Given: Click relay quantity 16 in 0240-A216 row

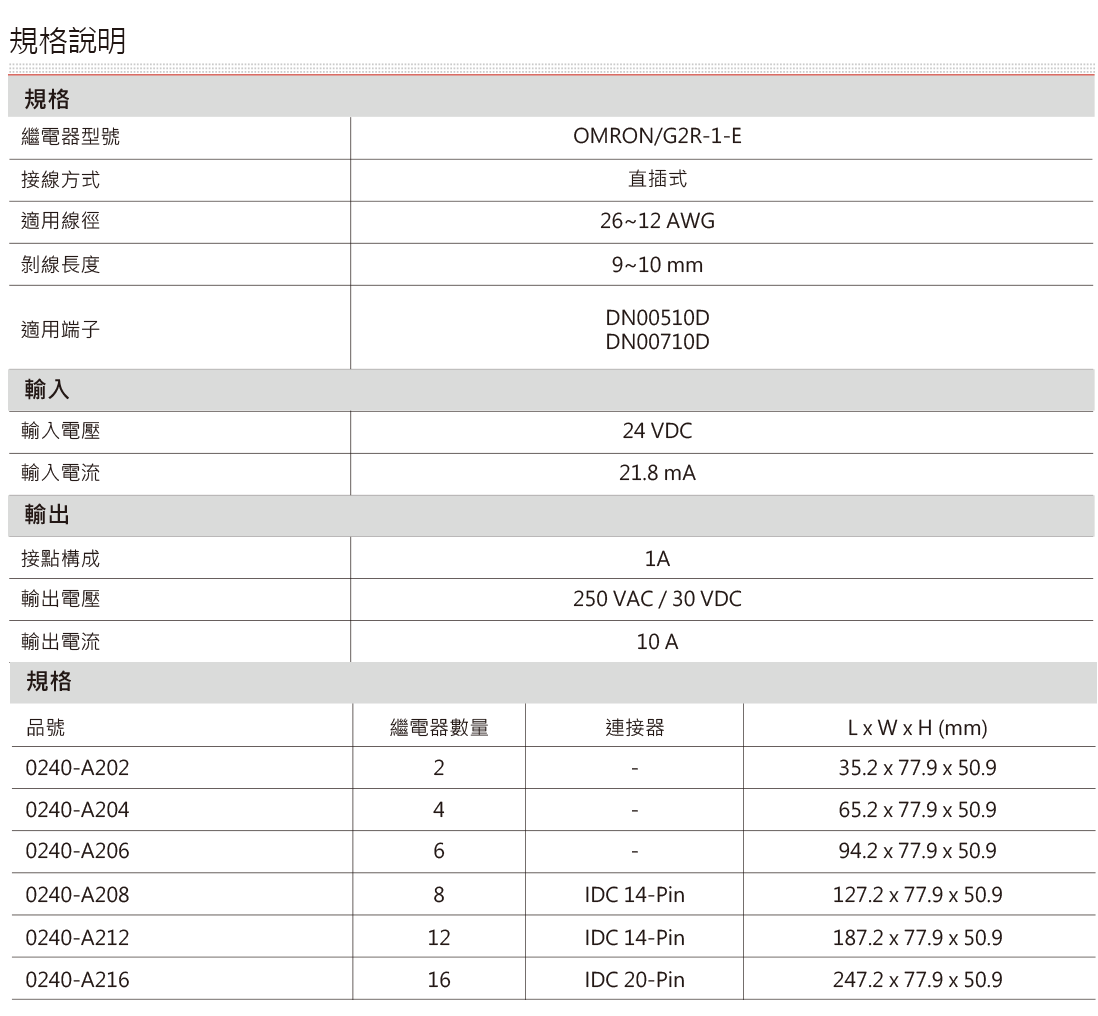Looking at the screenshot, I should click(439, 979).
